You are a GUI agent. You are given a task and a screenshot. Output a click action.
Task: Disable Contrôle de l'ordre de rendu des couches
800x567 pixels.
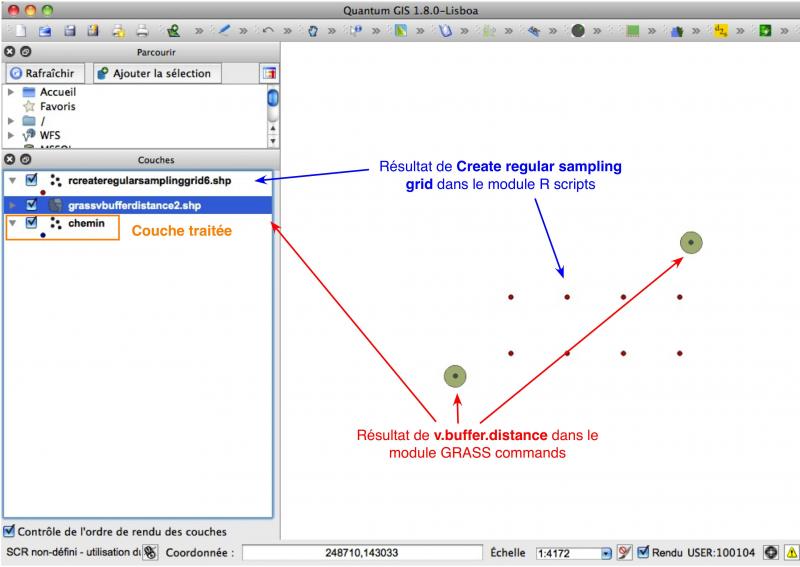click(10, 532)
